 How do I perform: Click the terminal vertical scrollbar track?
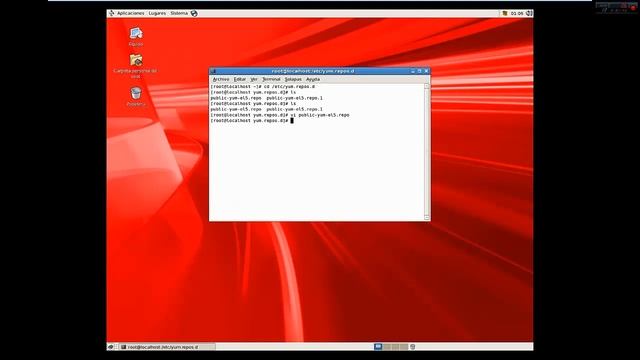click(x=427, y=152)
